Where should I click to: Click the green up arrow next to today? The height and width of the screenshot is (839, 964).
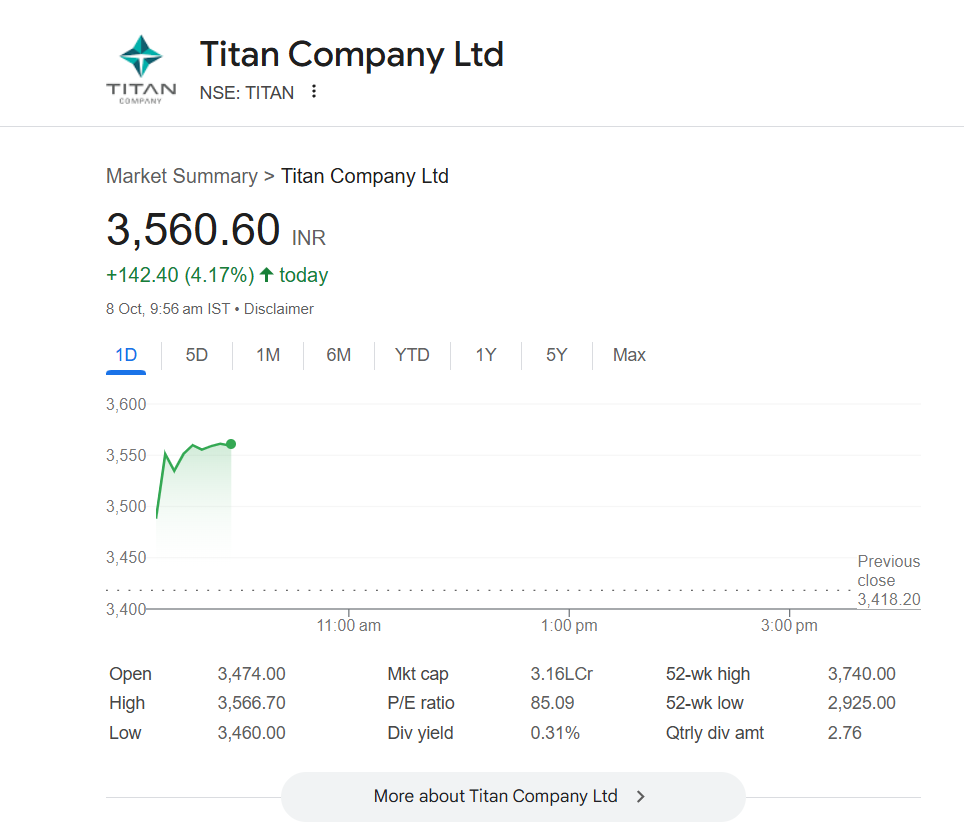266,275
